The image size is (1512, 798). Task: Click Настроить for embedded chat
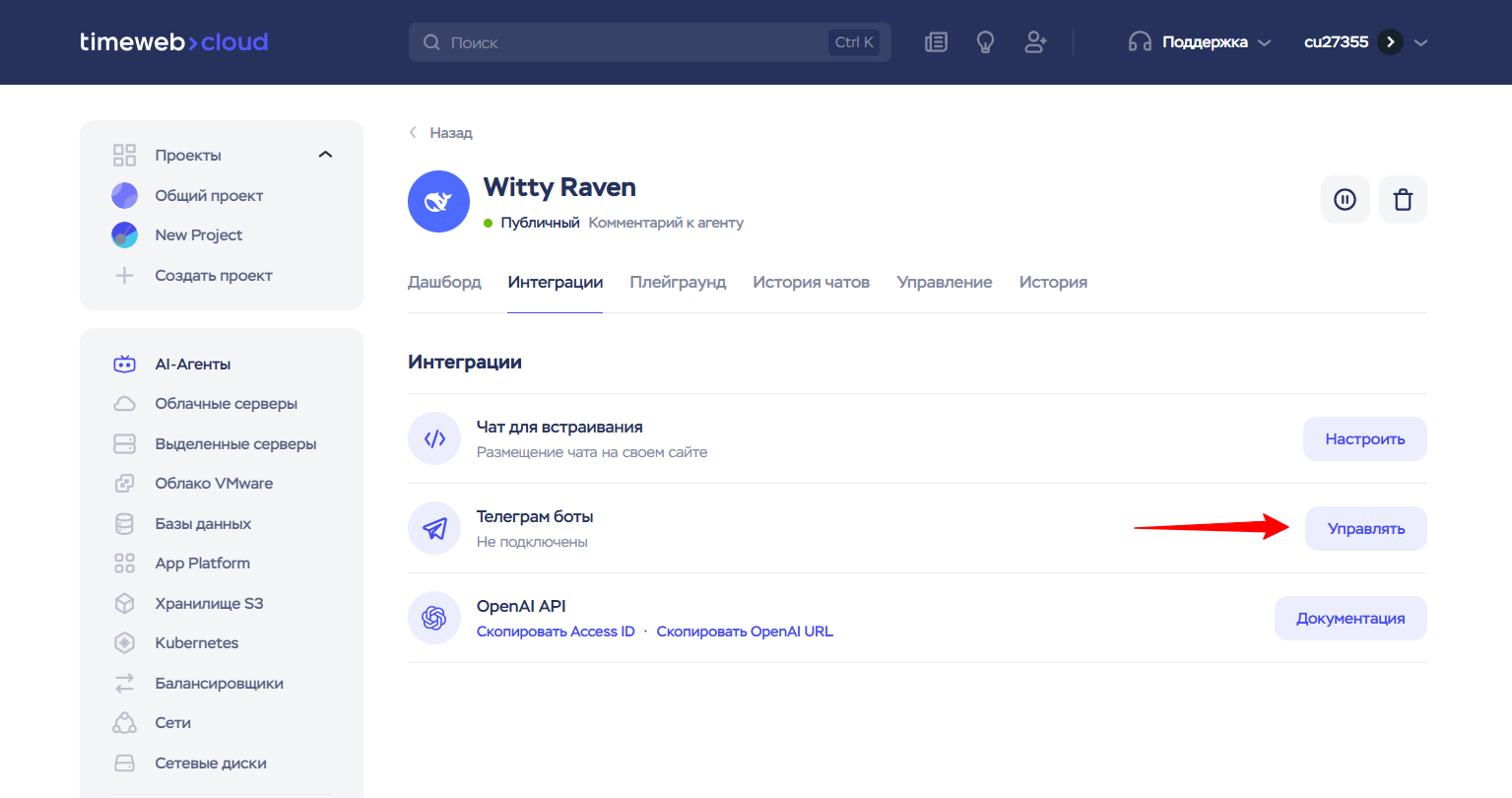coord(1364,439)
